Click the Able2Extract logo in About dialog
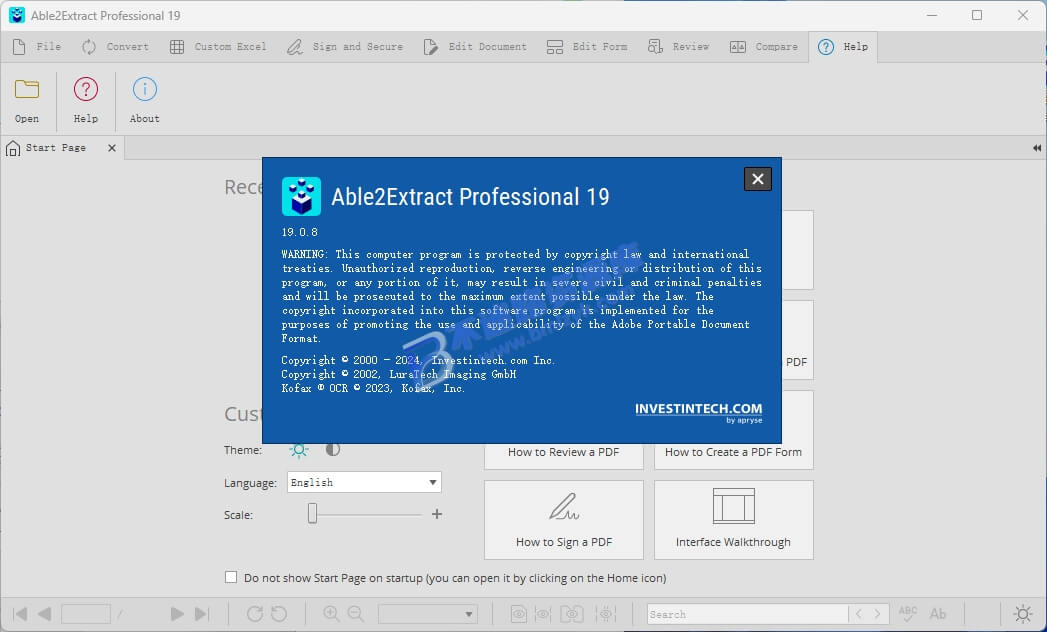1047x632 pixels. [301, 196]
